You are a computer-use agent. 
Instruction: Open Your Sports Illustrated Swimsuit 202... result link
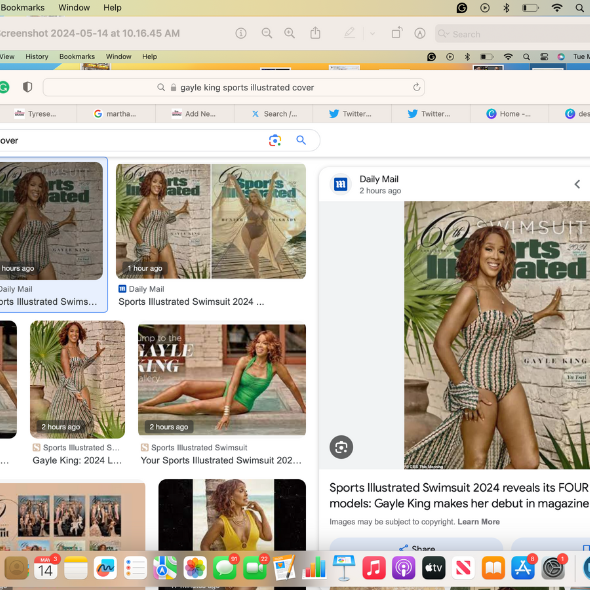[221, 460]
